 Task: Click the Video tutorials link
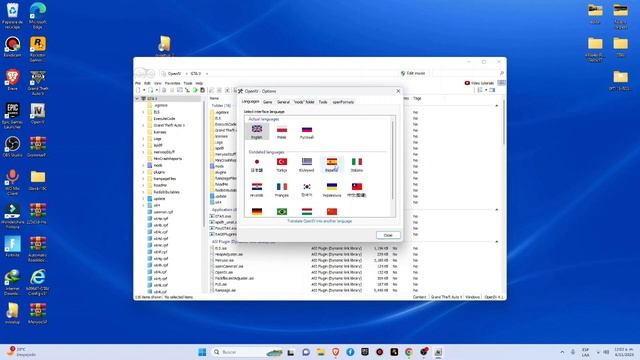point(479,83)
